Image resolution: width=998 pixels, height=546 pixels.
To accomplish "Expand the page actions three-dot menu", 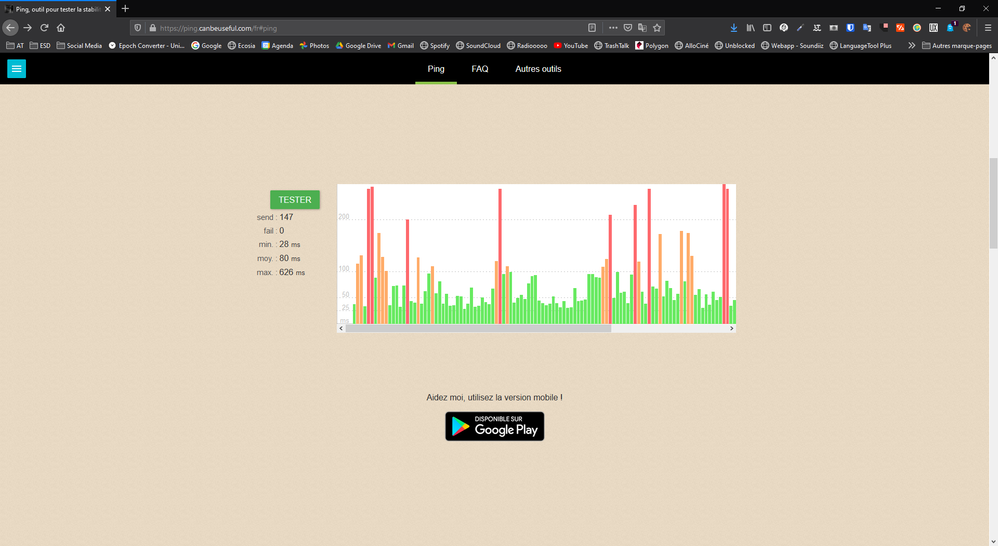I will [613, 28].
